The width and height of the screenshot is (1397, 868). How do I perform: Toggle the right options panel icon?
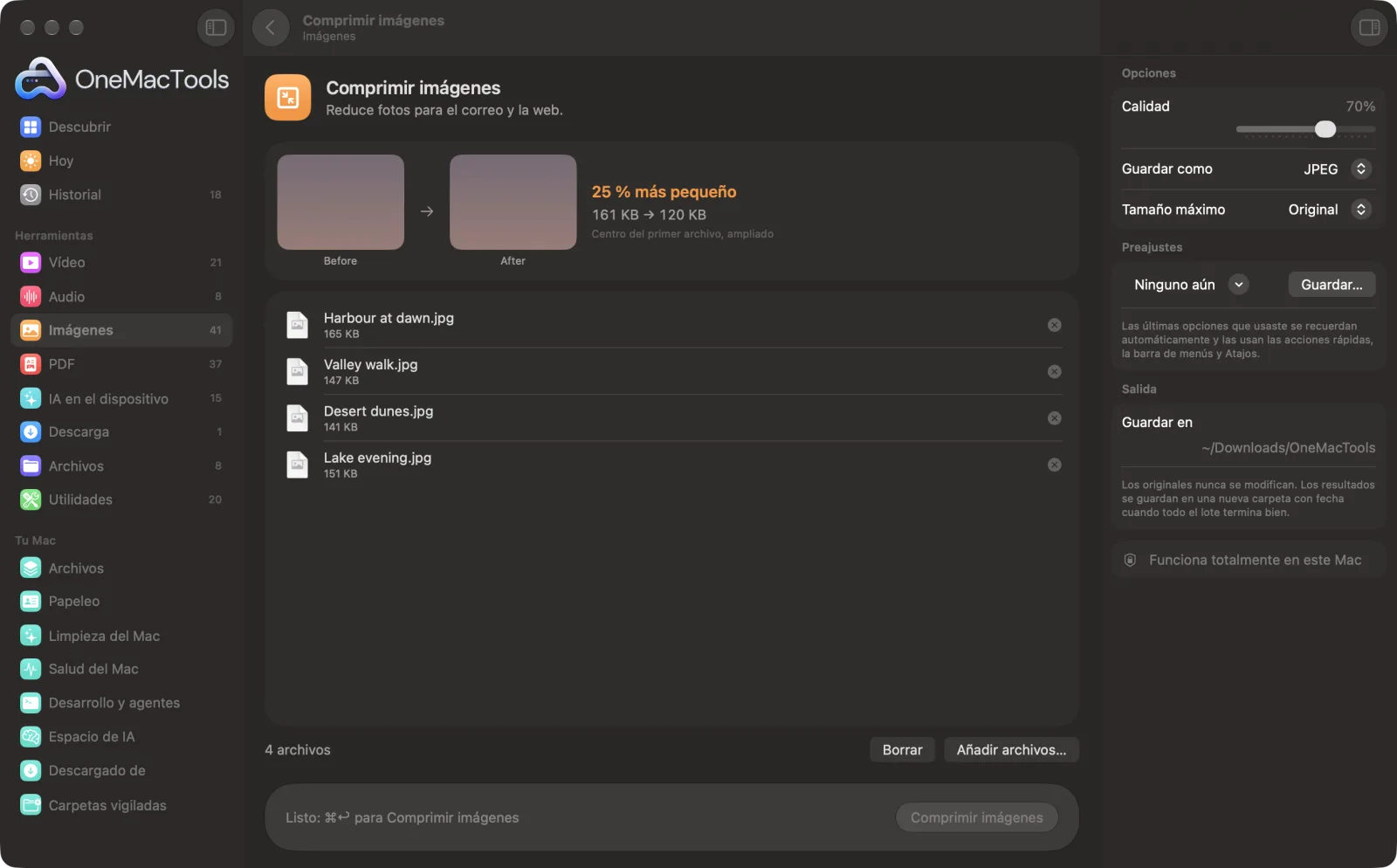point(1369,27)
